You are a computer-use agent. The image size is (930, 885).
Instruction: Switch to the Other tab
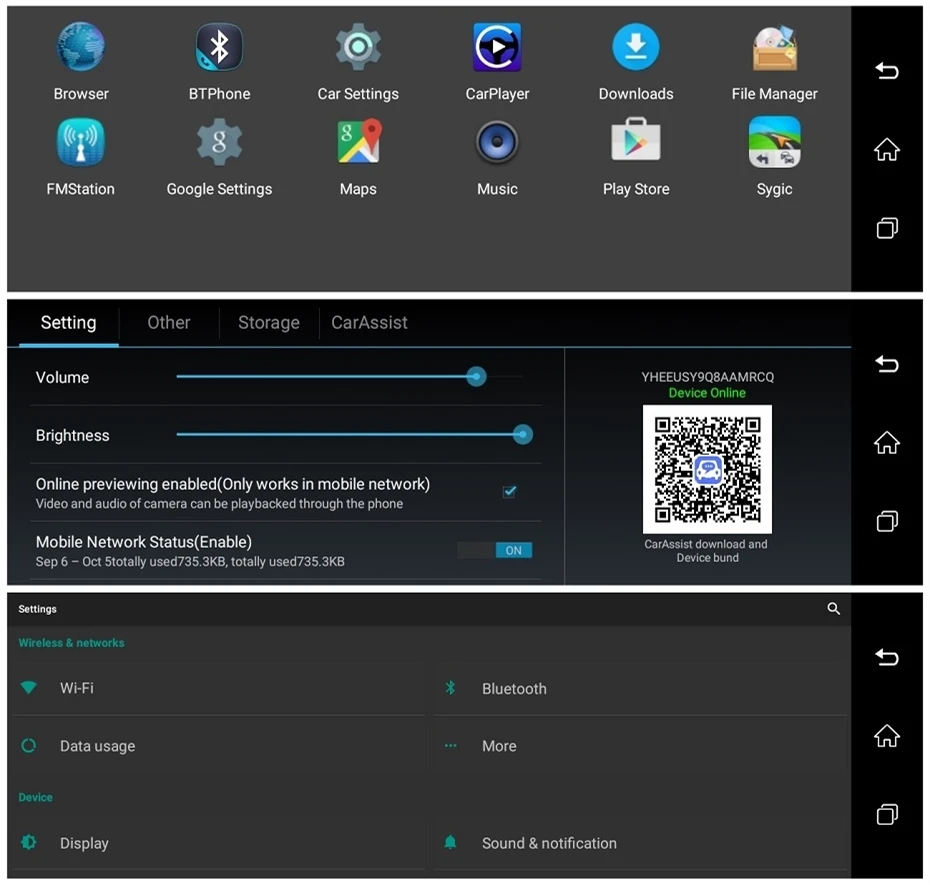coord(168,323)
